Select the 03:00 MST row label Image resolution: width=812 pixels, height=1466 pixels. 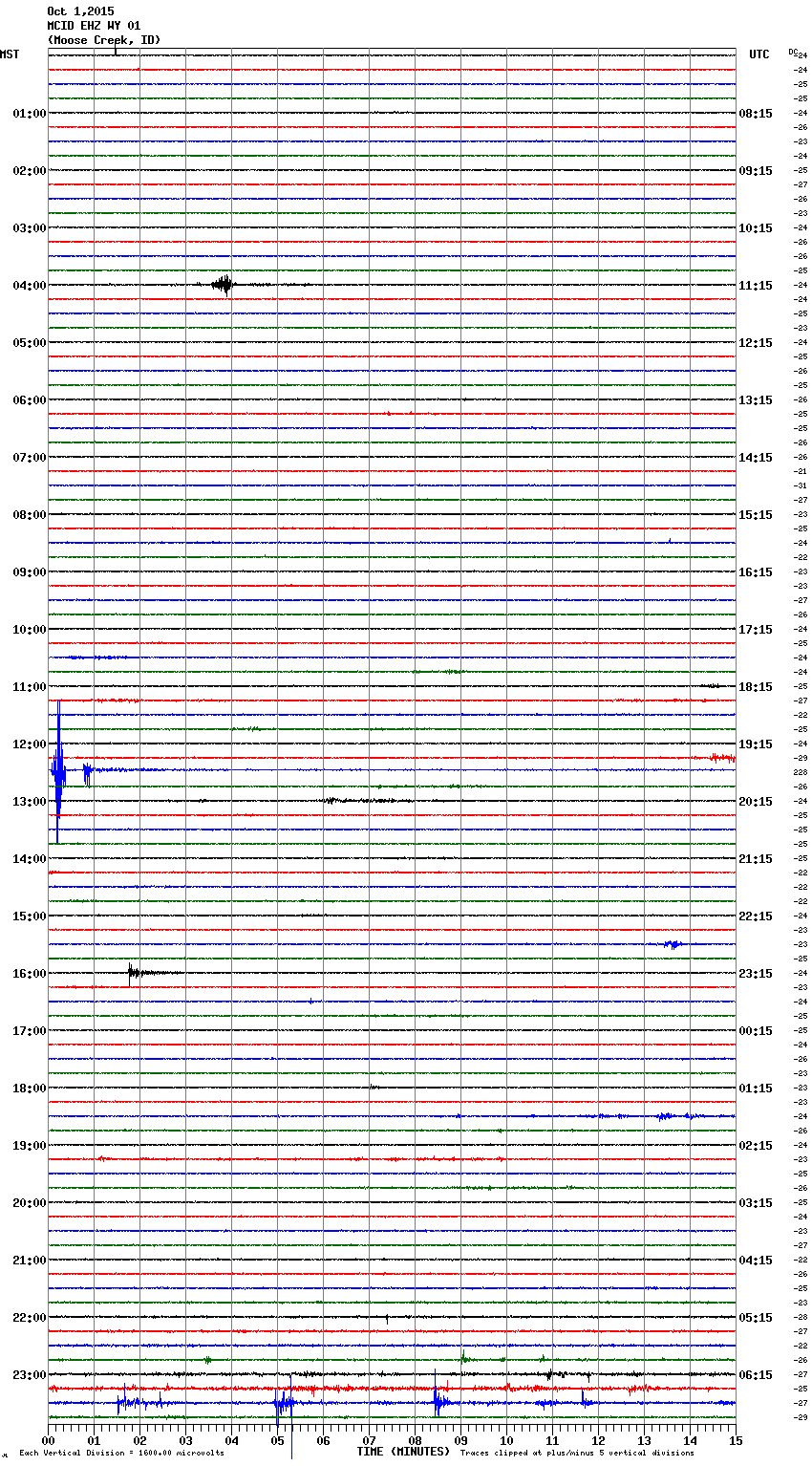click(29, 228)
